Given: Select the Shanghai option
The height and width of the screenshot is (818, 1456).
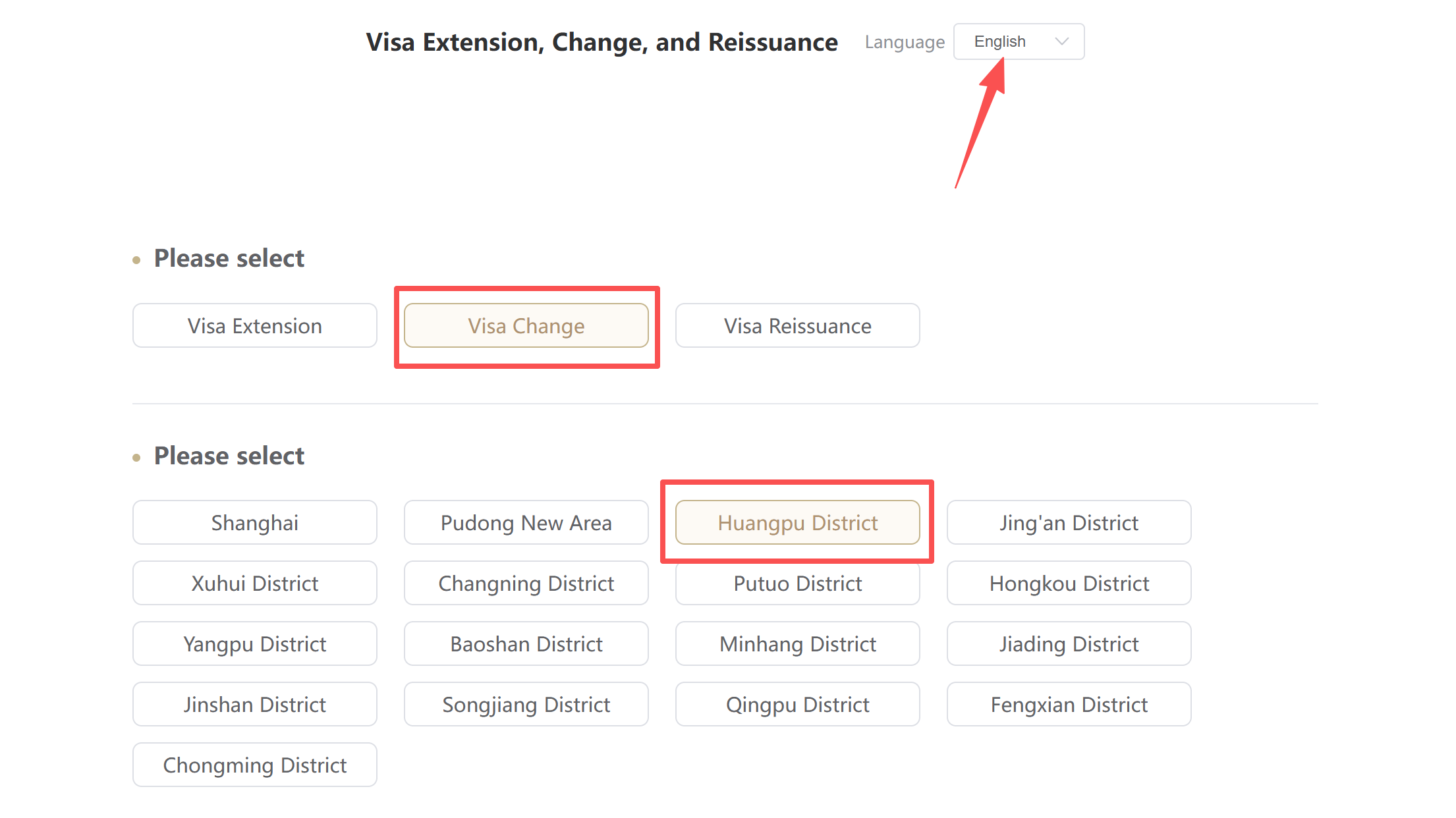Looking at the screenshot, I should coord(255,522).
